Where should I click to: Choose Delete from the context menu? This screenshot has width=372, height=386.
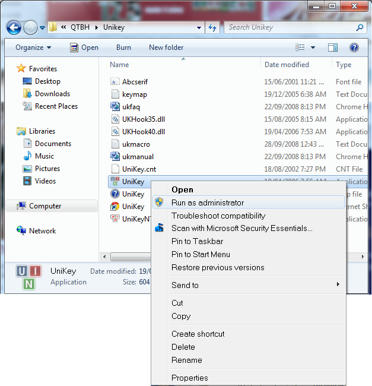[x=248, y=347]
